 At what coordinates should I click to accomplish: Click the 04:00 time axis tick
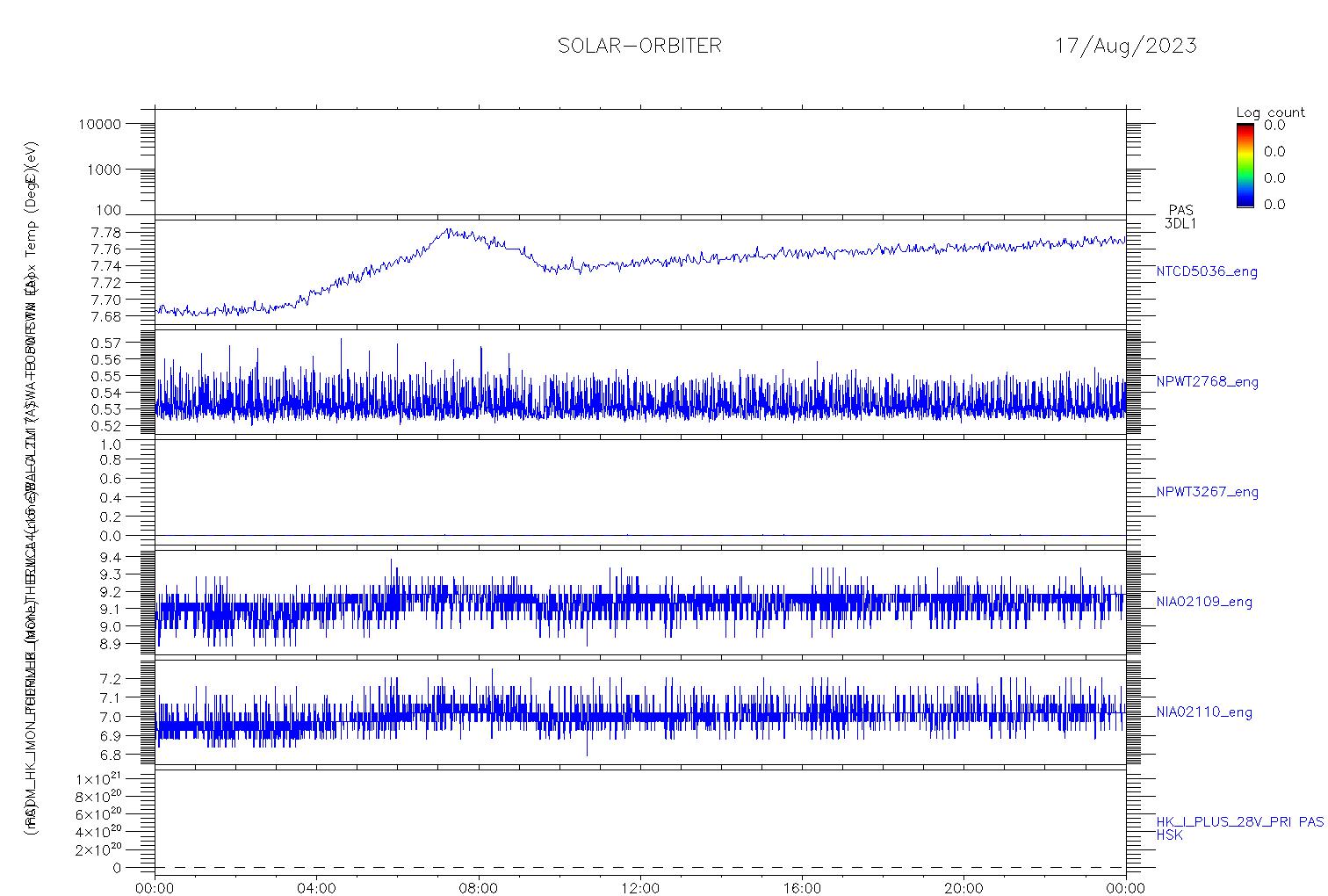pos(316,887)
